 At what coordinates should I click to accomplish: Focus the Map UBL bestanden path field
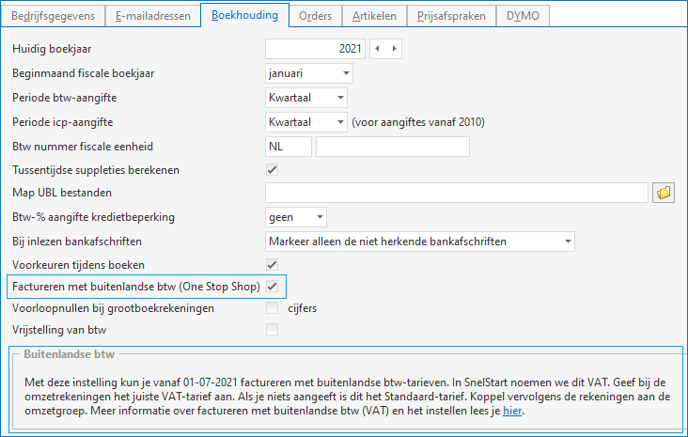[x=456, y=193]
